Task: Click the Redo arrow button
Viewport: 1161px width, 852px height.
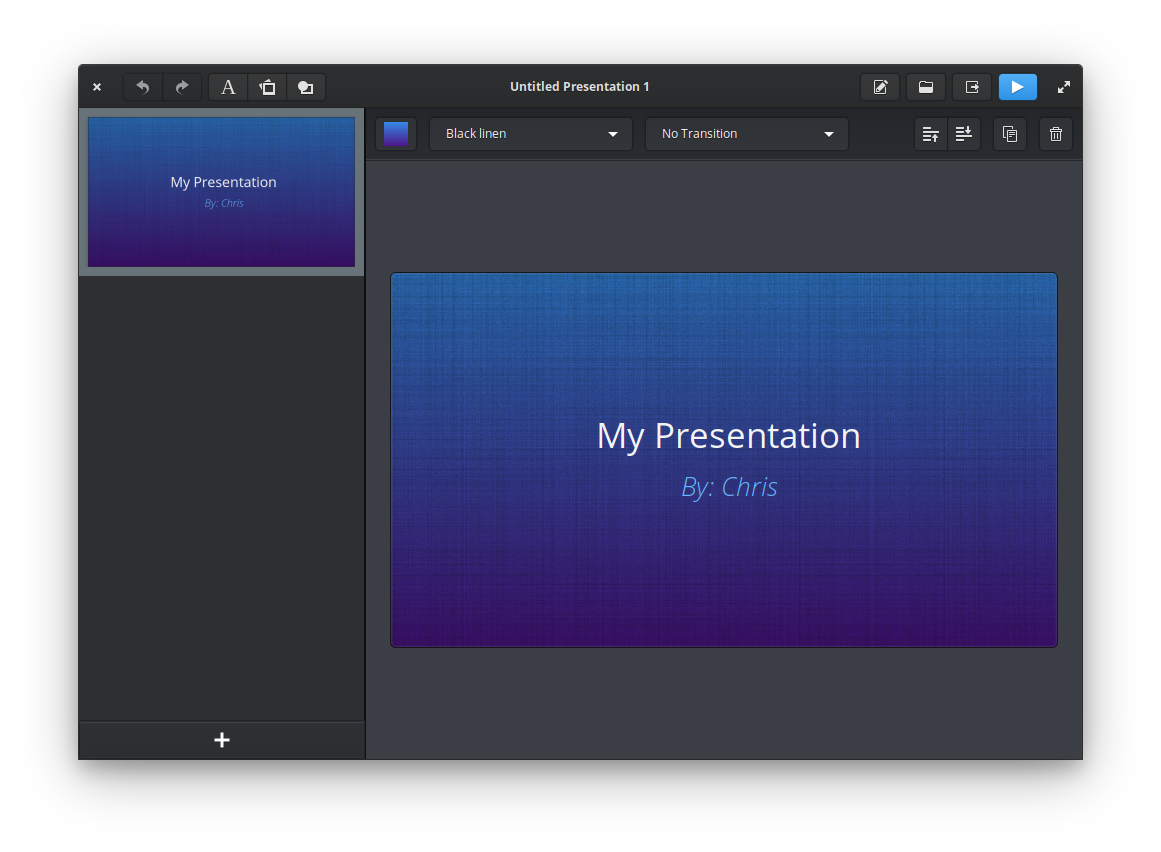Action: [x=182, y=87]
